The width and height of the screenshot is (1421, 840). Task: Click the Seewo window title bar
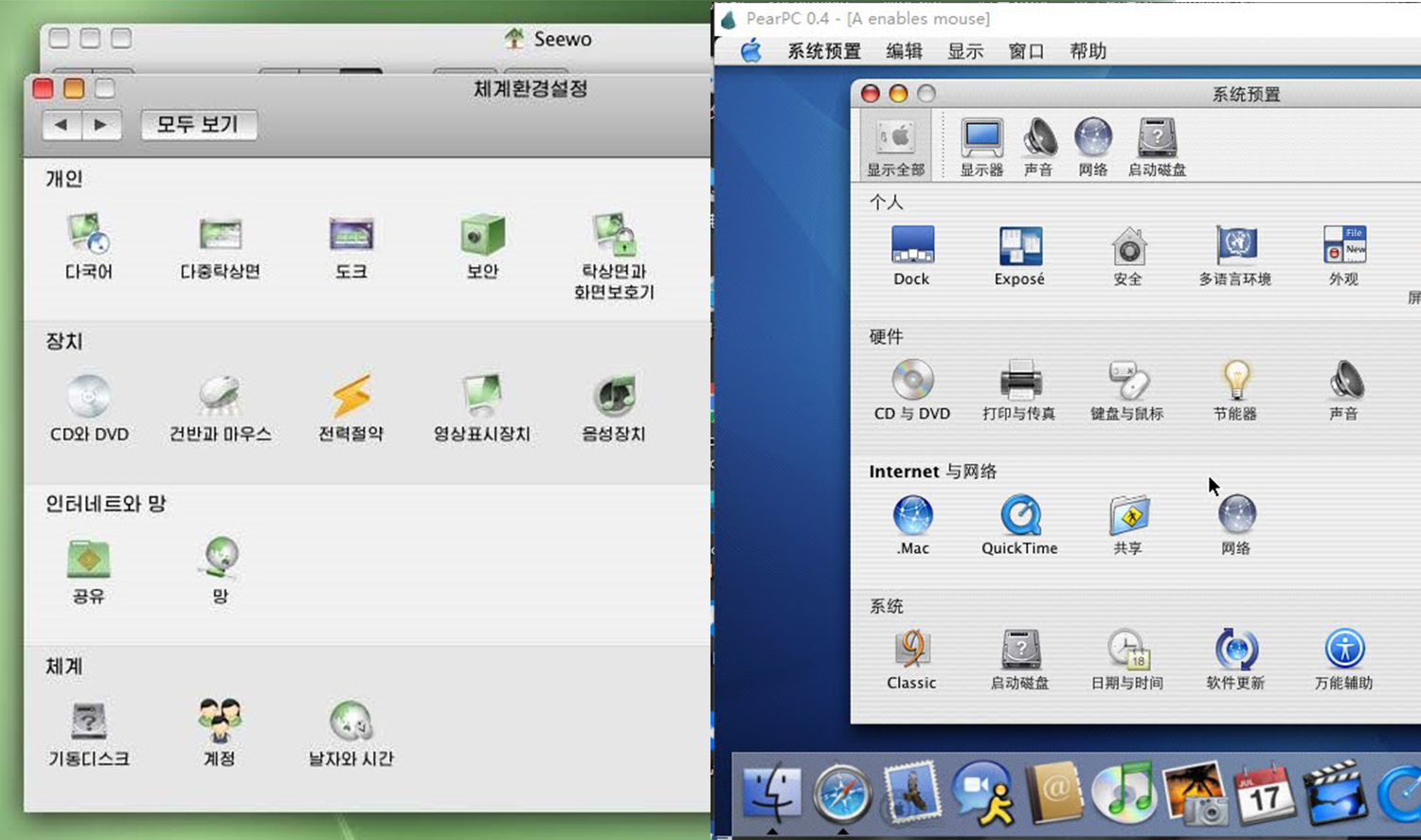click(375, 39)
